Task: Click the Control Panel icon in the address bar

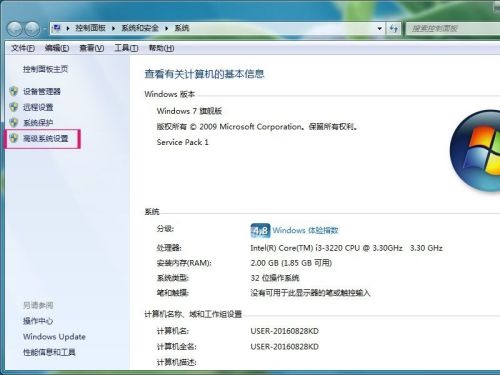Action: (57, 28)
